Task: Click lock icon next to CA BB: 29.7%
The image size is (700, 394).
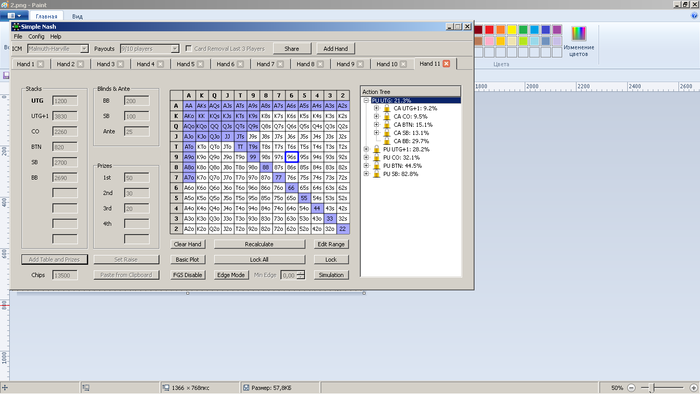Action: click(387, 141)
